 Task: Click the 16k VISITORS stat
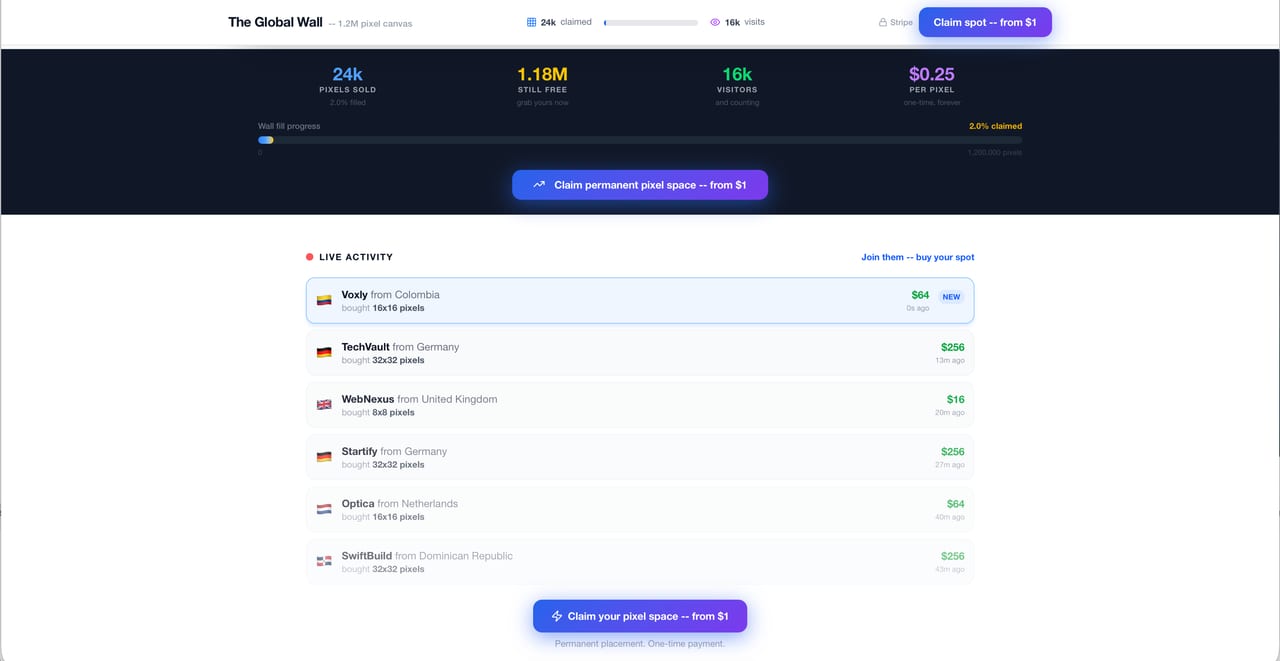[x=737, y=86]
